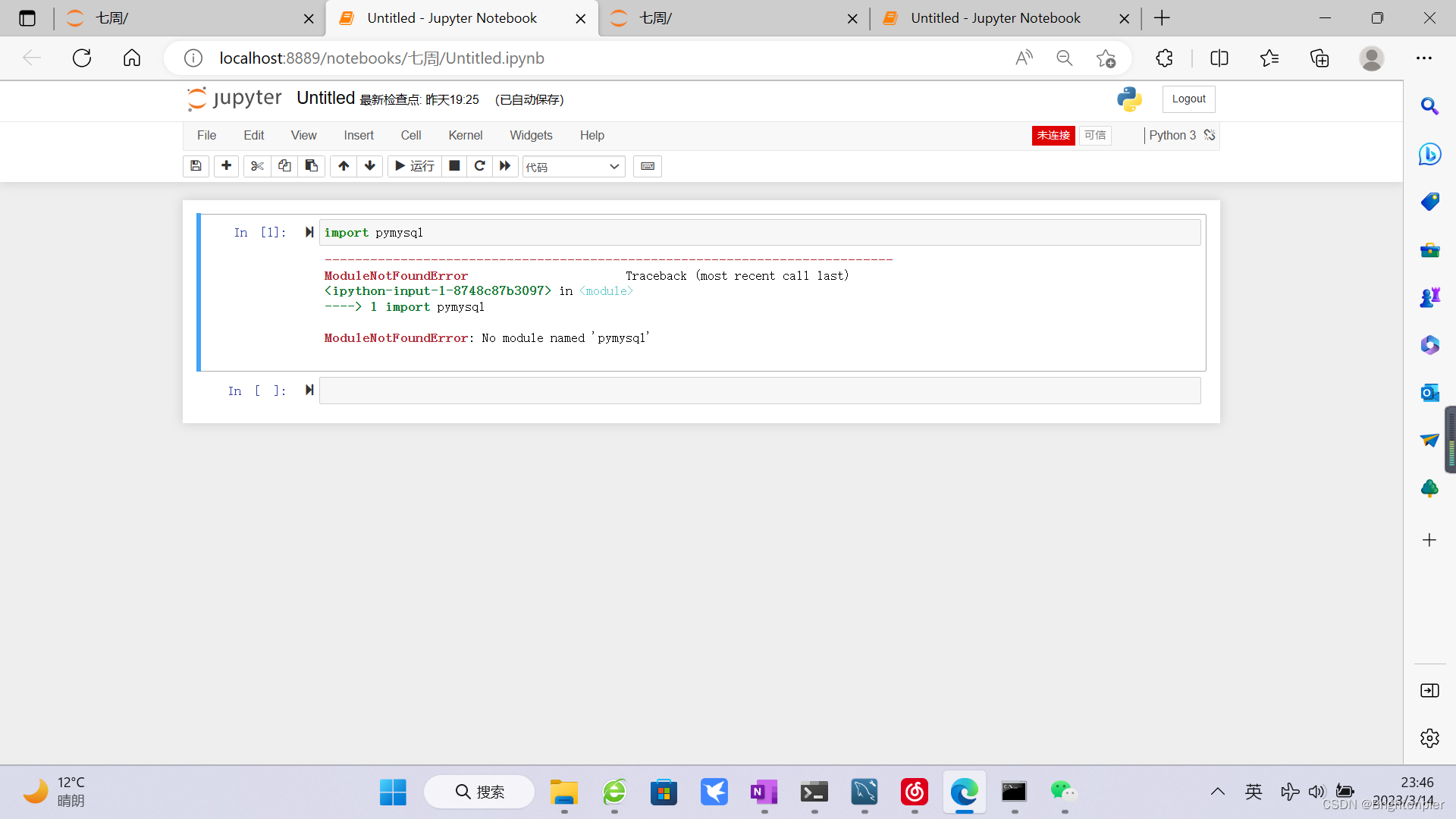Click the empty second code cell input
1456x819 pixels.
click(760, 391)
